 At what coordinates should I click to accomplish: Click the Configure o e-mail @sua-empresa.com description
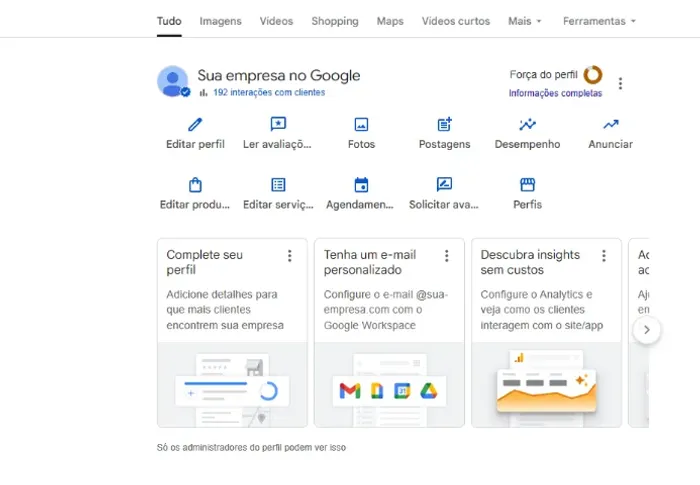pos(386,310)
